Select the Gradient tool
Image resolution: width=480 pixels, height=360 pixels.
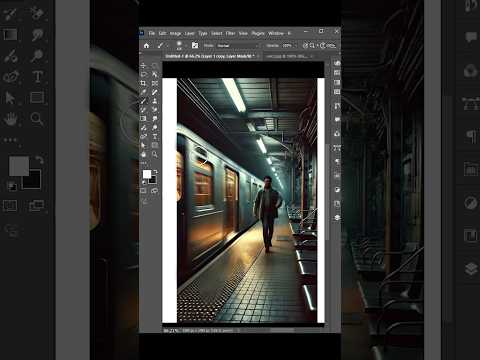click(x=143, y=118)
